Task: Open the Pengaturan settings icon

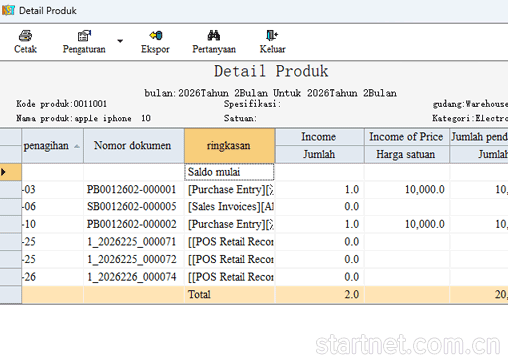Action: [x=84, y=35]
